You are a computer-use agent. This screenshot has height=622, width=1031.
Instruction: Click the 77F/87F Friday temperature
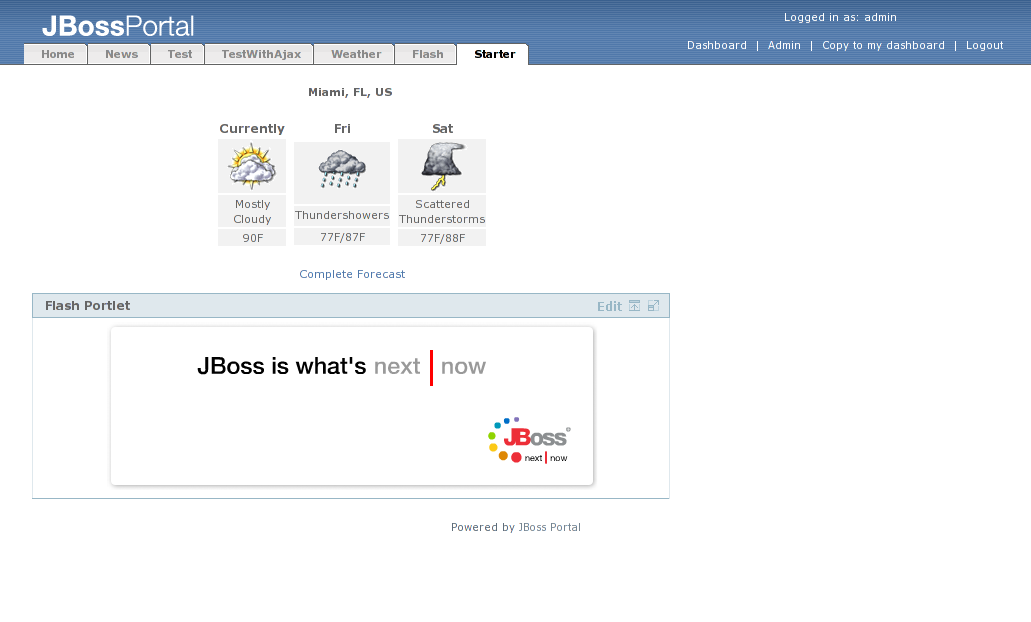click(x=343, y=237)
